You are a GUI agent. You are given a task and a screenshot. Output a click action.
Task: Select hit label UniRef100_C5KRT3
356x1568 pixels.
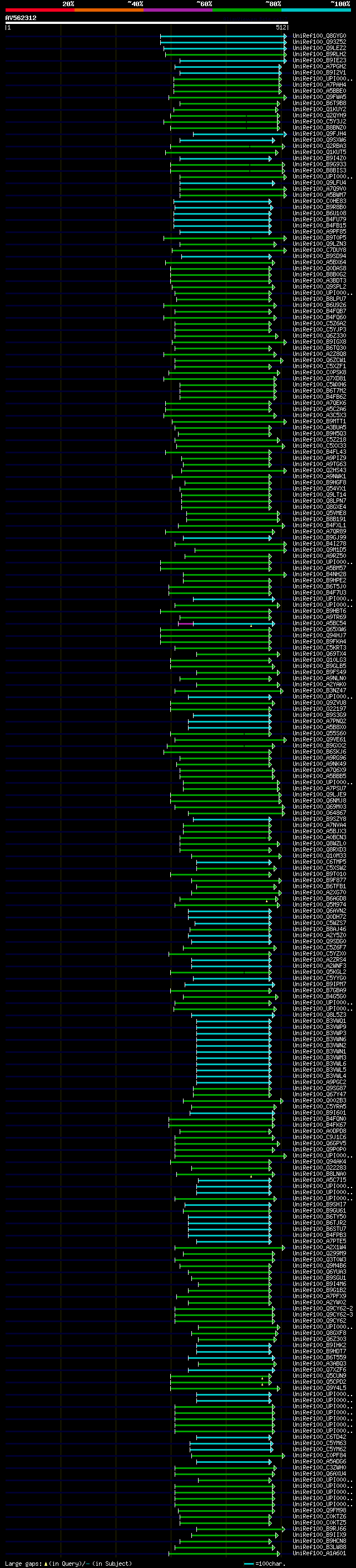tap(319, 647)
